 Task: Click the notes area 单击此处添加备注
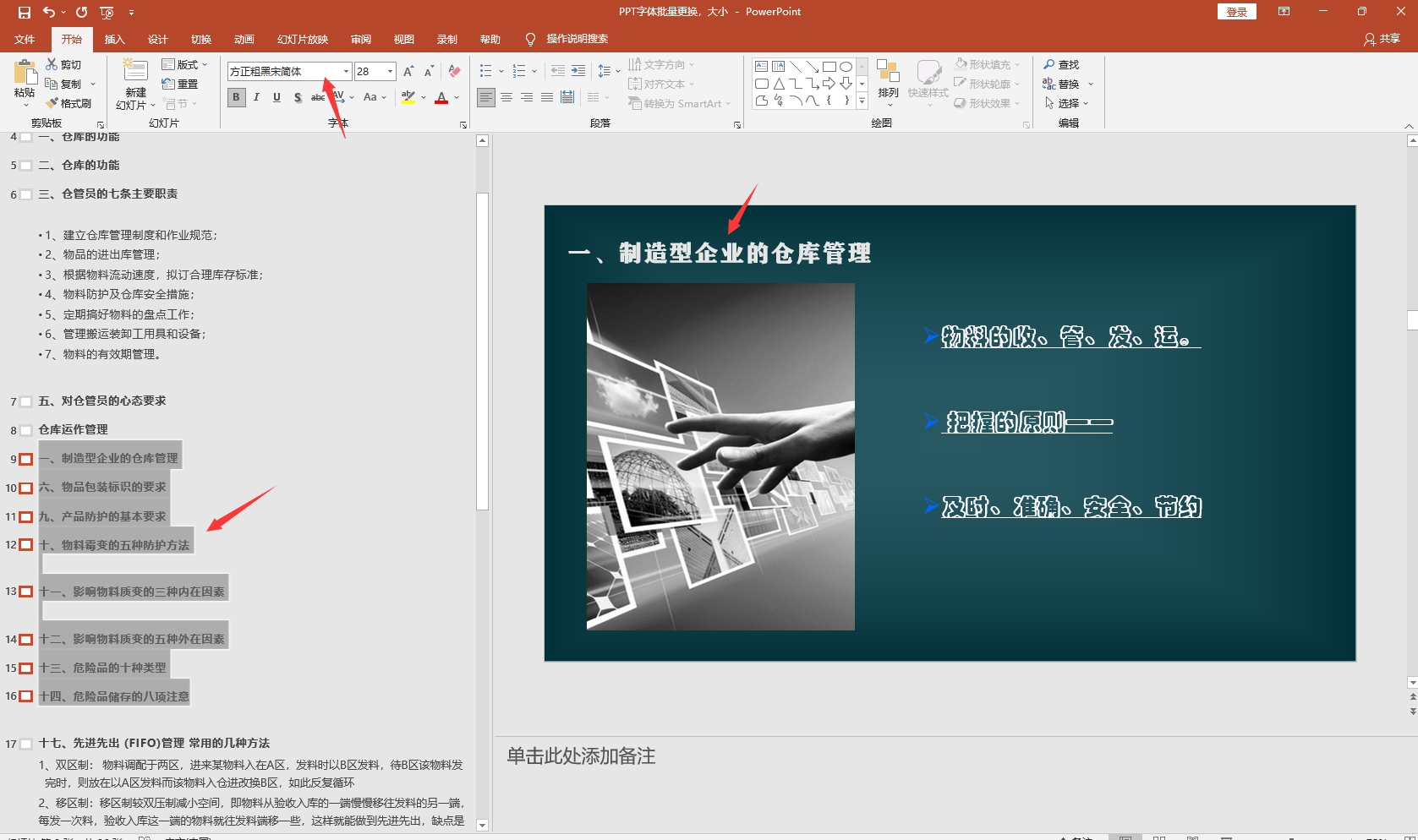[x=581, y=756]
